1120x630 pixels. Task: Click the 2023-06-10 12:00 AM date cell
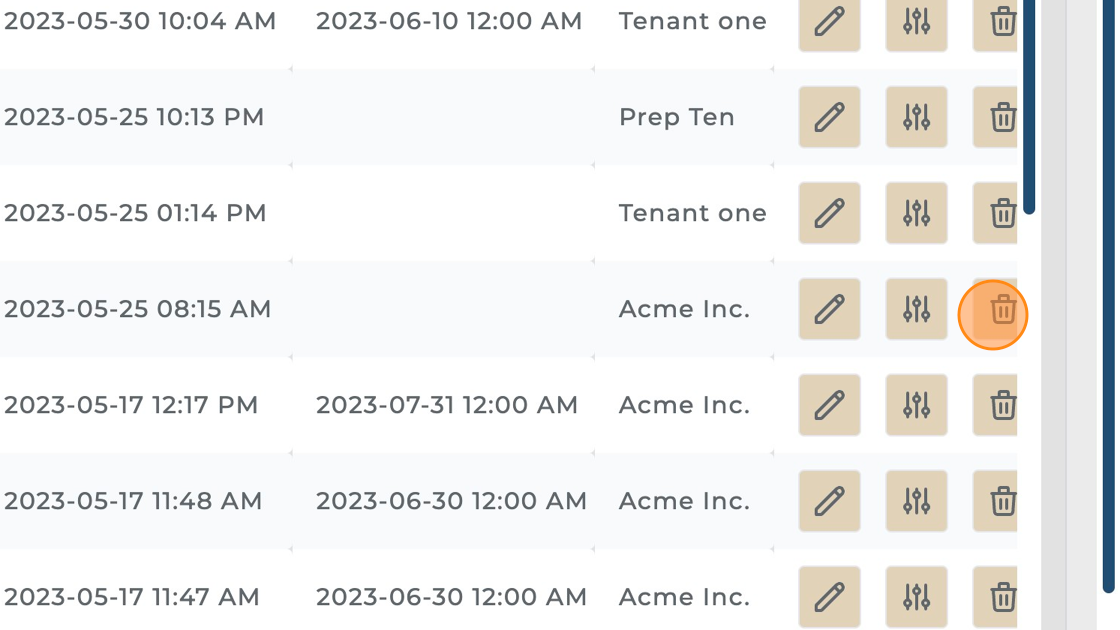point(449,21)
